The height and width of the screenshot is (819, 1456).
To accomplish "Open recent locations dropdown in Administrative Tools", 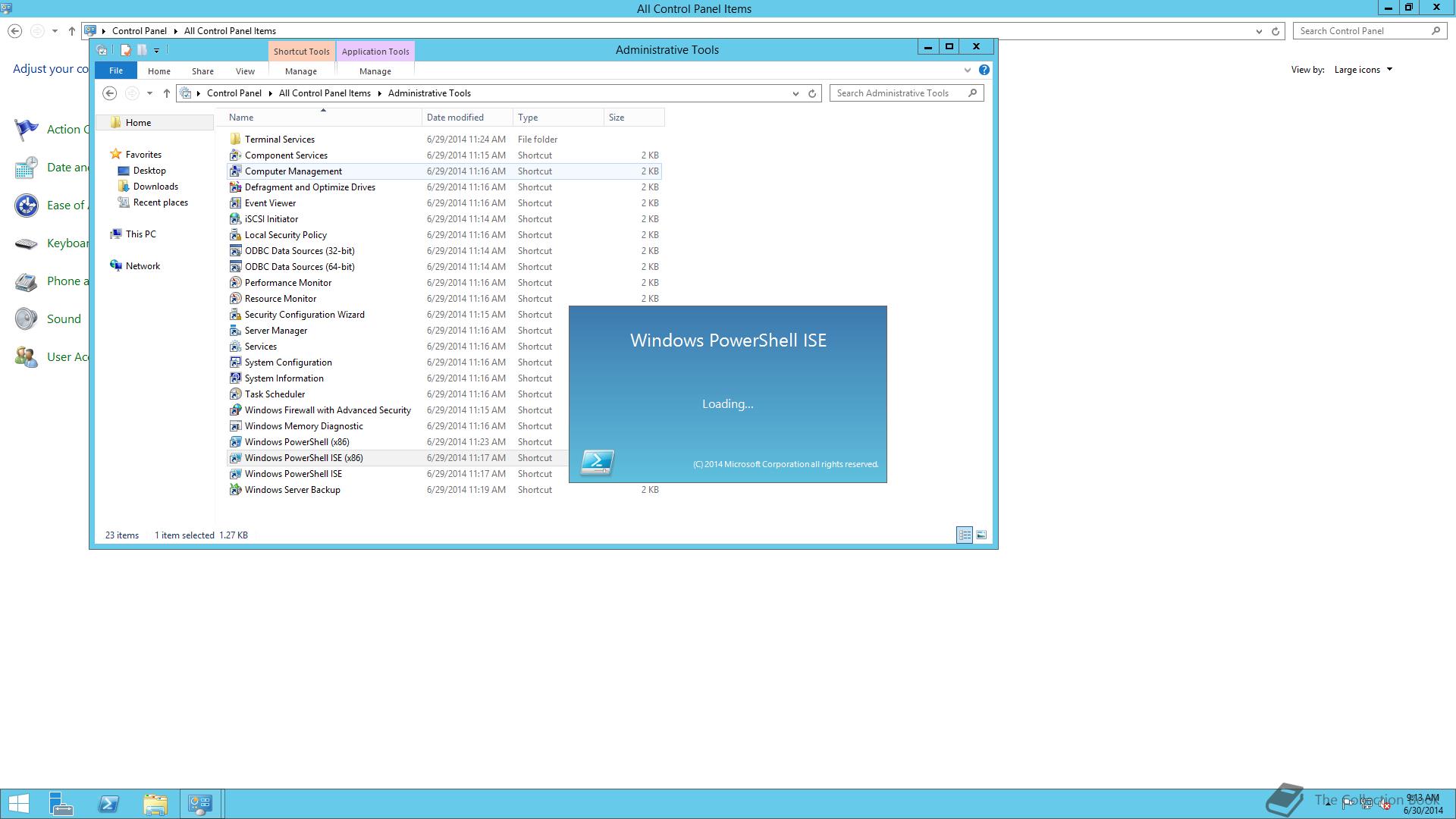I will pyautogui.click(x=149, y=93).
